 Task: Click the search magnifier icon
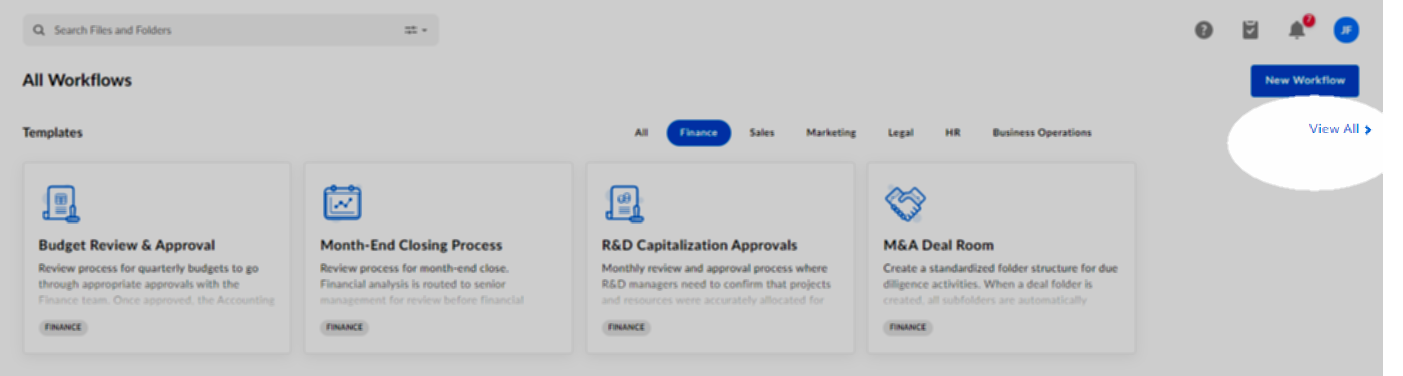[39, 30]
